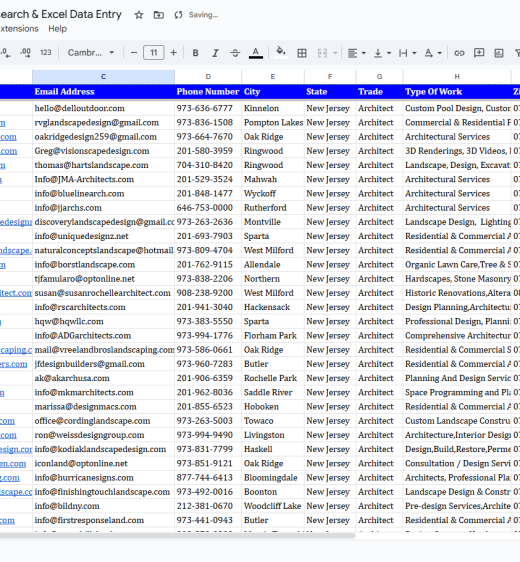Open the Cambria font dropdown
The height and width of the screenshot is (562, 520).
(x=91, y=53)
